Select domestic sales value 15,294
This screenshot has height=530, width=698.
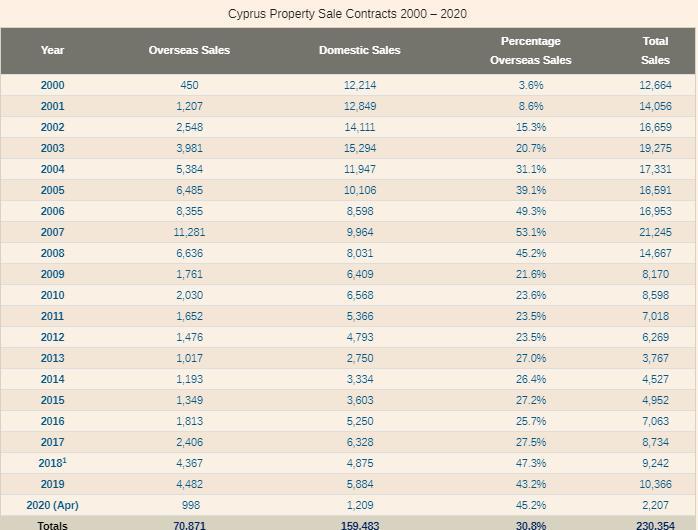[359, 148]
